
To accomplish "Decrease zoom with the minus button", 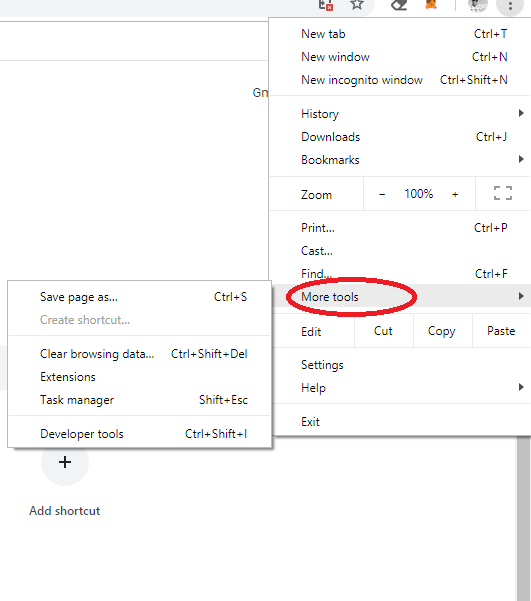I will click(x=382, y=194).
